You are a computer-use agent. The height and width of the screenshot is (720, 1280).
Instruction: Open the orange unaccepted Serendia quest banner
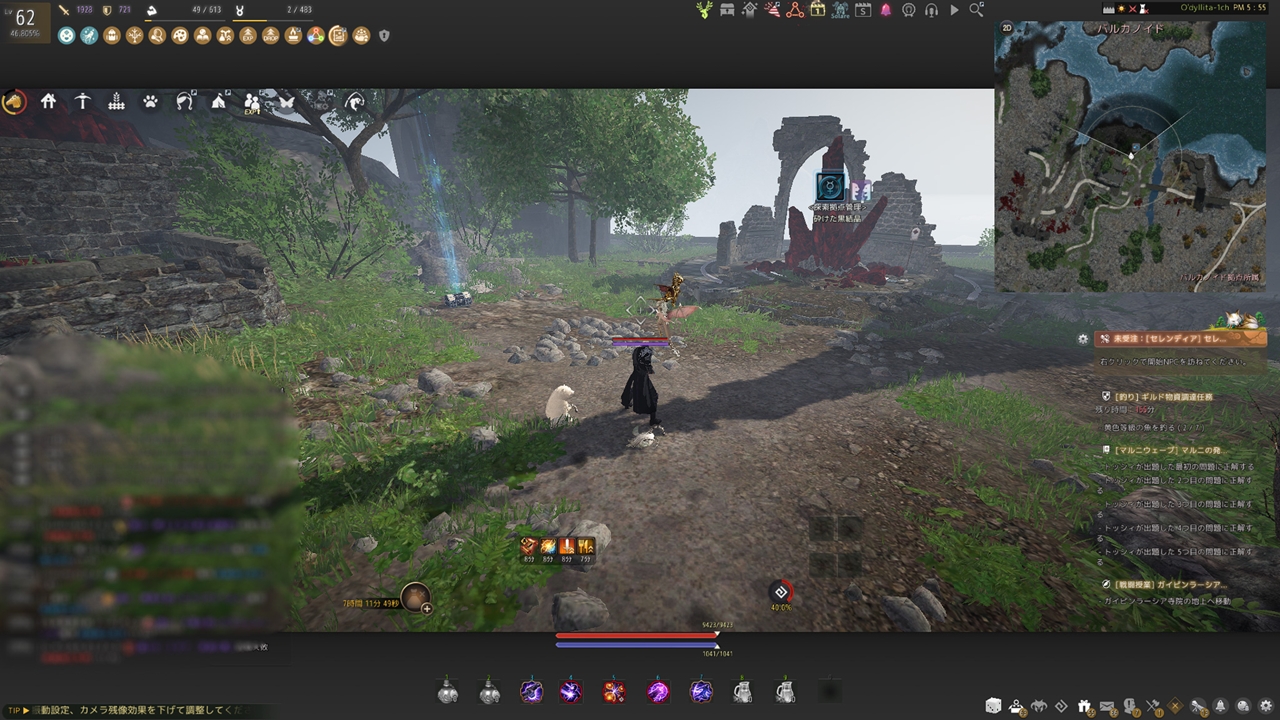[1181, 339]
